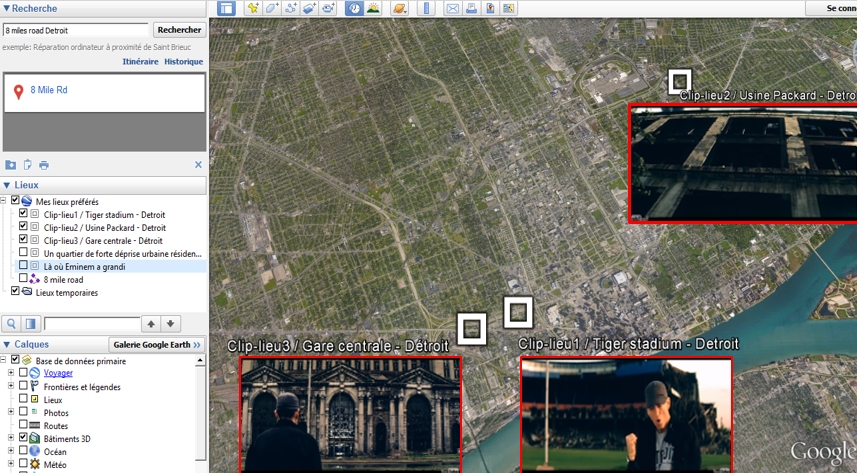Image resolution: width=857 pixels, height=473 pixels.
Task: Click the magnifier search icon in Lieux panel
Action: 11,324
